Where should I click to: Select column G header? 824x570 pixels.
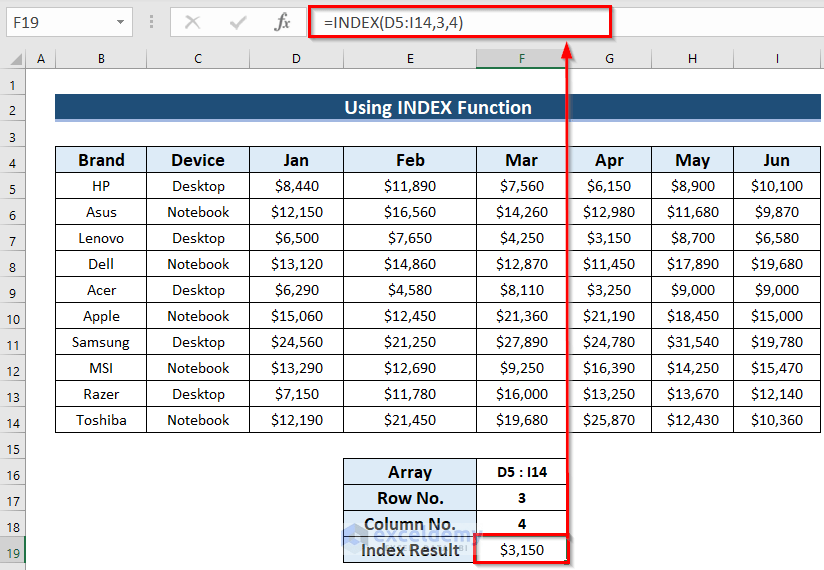click(609, 59)
